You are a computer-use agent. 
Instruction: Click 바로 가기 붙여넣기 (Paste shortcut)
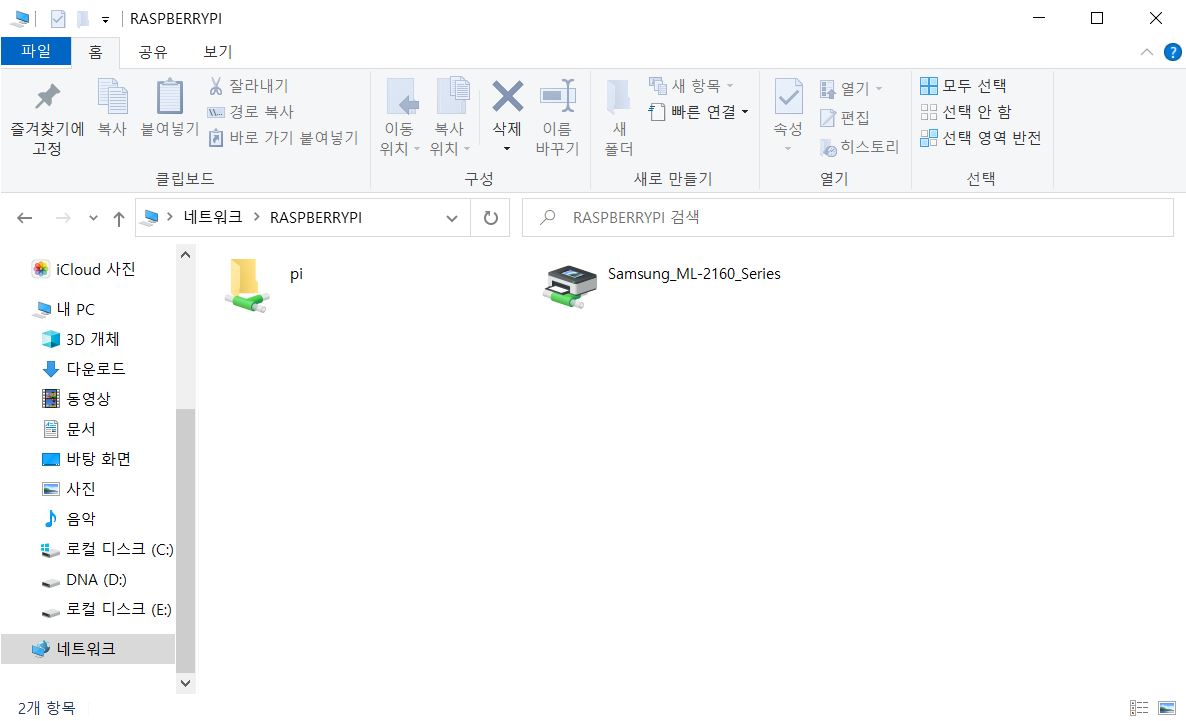click(x=283, y=138)
